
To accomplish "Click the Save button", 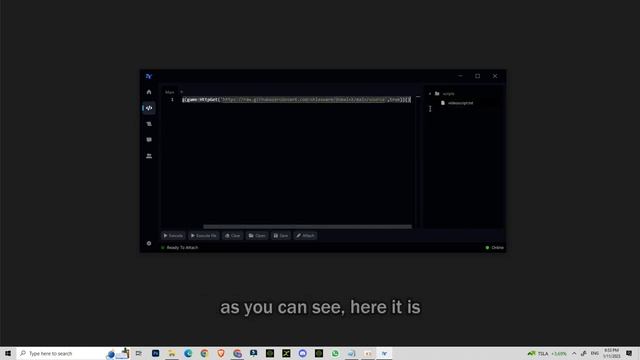I will point(281,236).
